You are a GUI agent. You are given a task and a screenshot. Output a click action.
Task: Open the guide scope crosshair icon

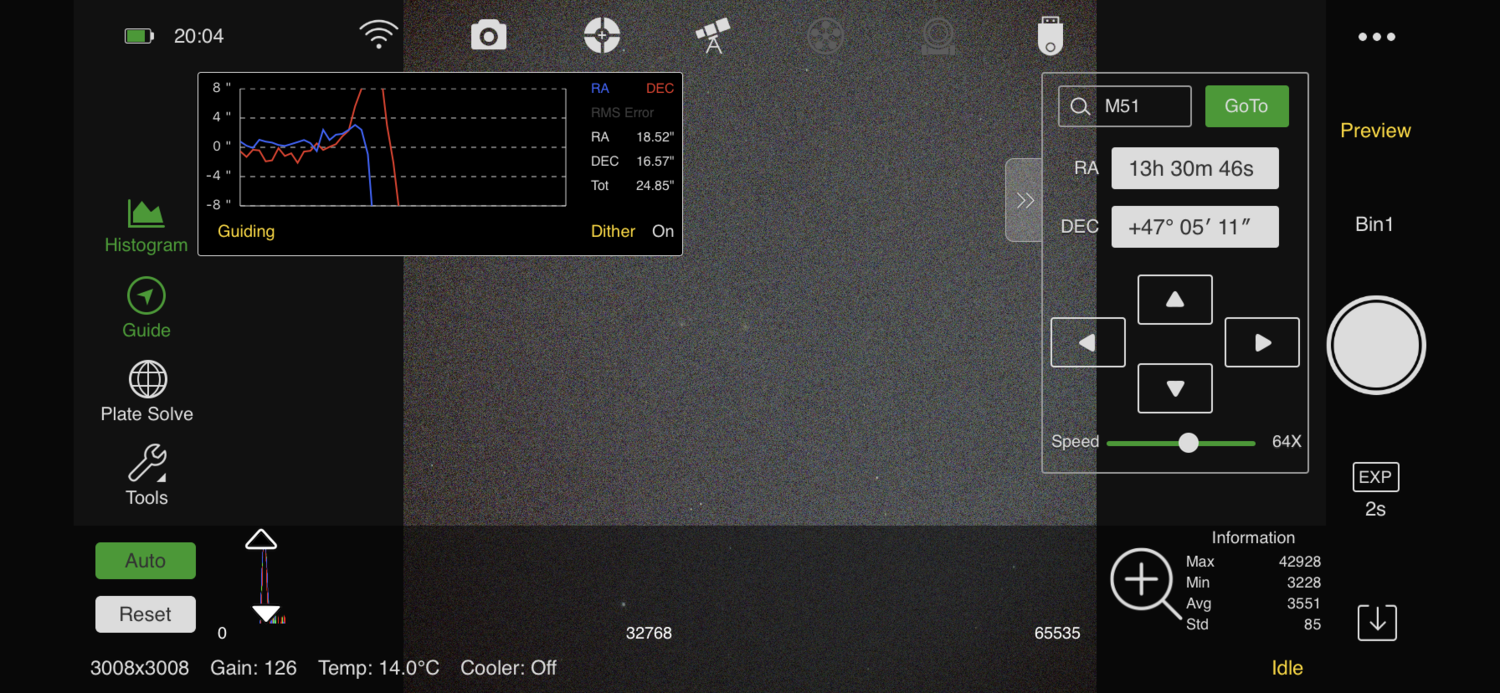pos(602,36)
